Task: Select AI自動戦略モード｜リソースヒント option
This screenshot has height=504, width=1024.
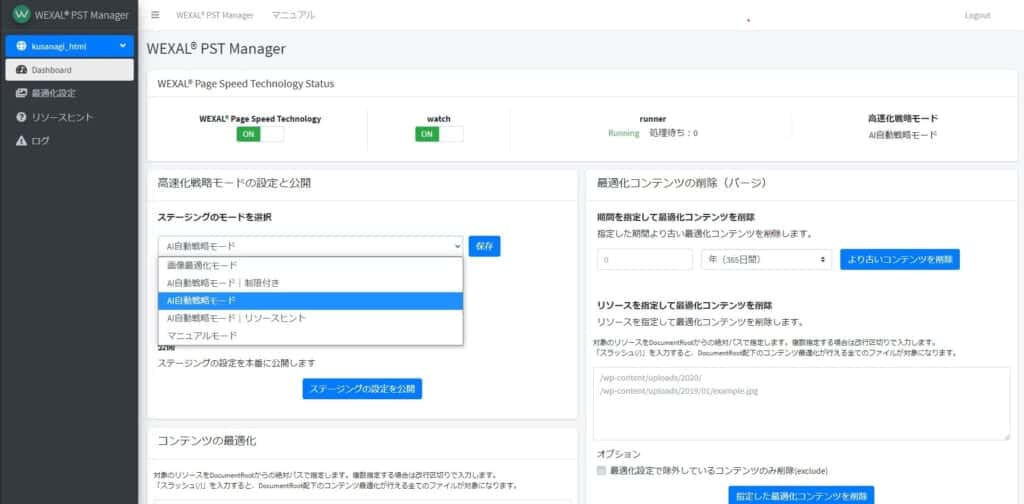Action: [311, 318]
